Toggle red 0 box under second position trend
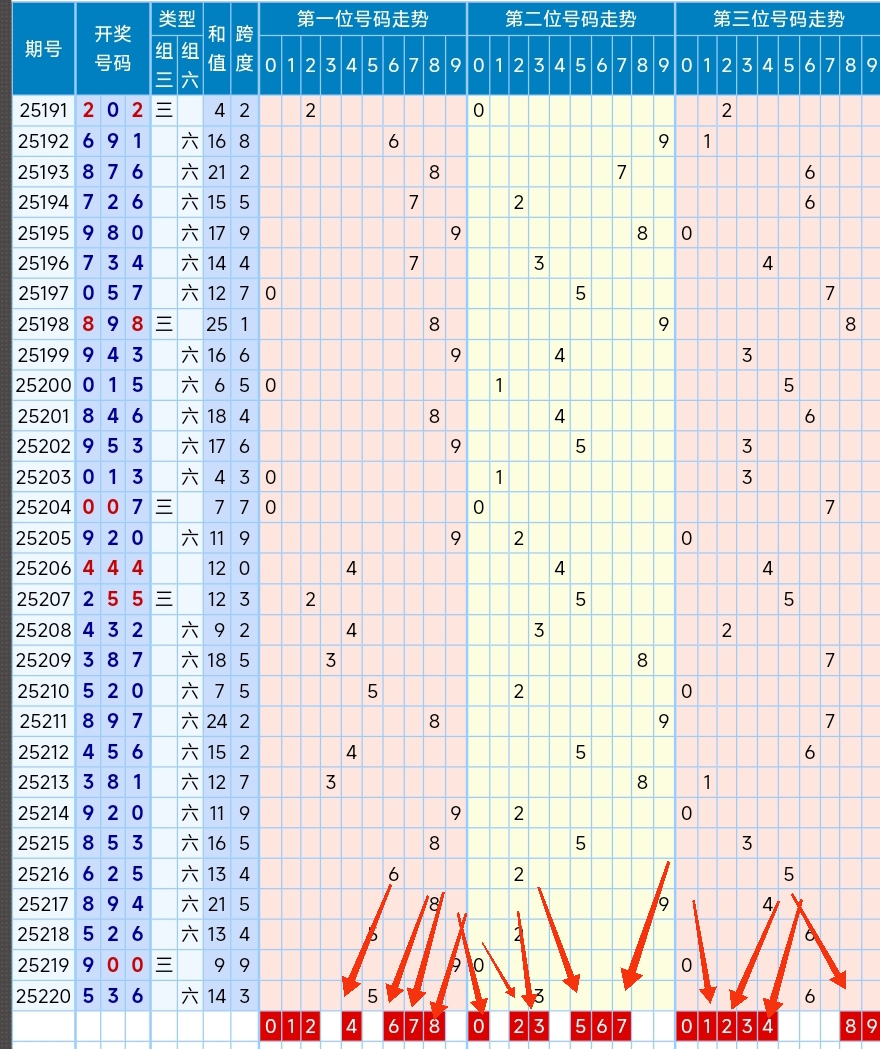Image resolution: width=880 pixels, height=1049 pixels. 478,1026
